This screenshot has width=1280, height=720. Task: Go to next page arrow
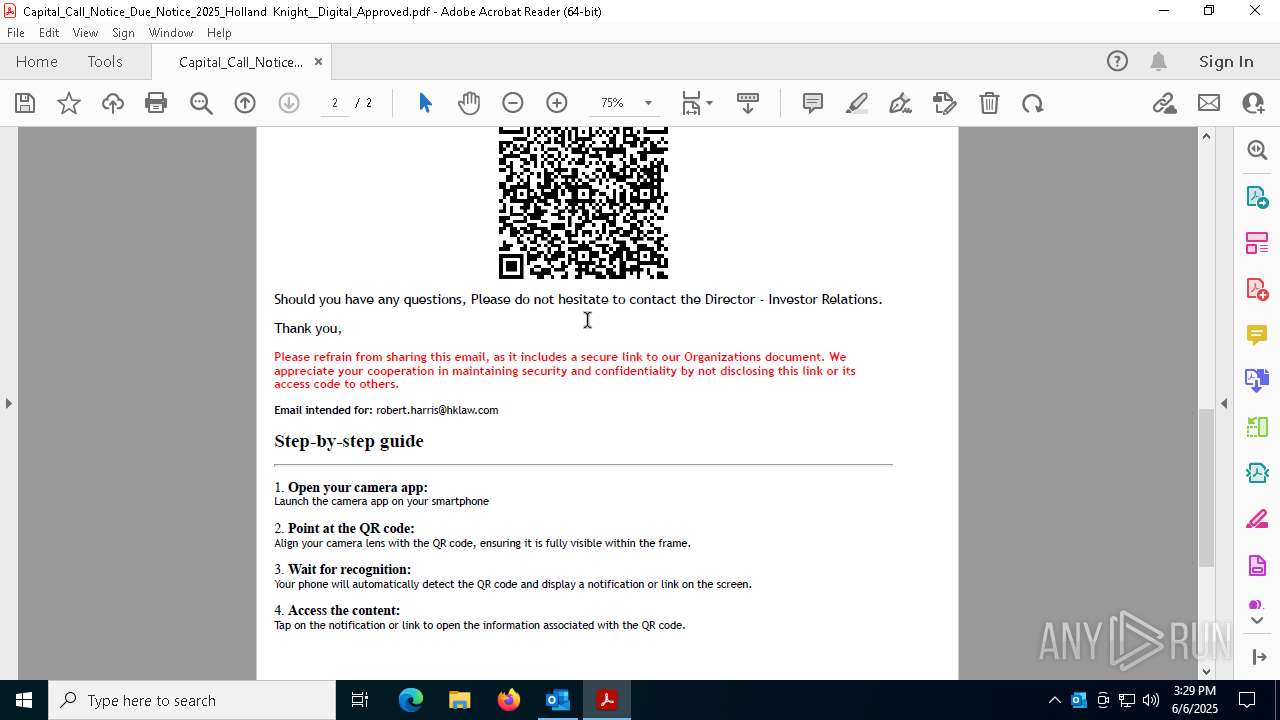(x=289, y=103)
